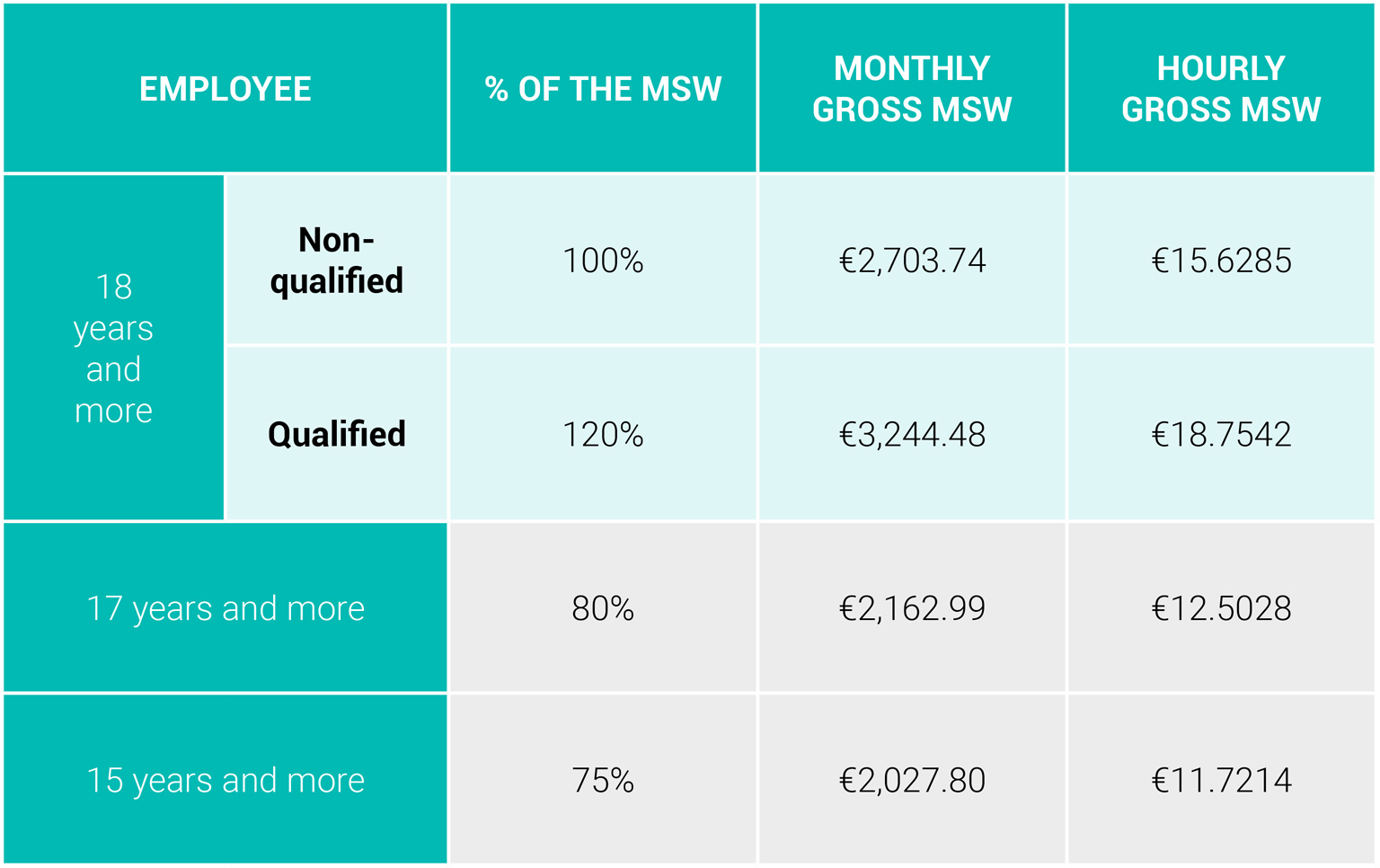Viewport: 1380px width, 868px height.
Task: Click the 75% cell
Action: 603,780
